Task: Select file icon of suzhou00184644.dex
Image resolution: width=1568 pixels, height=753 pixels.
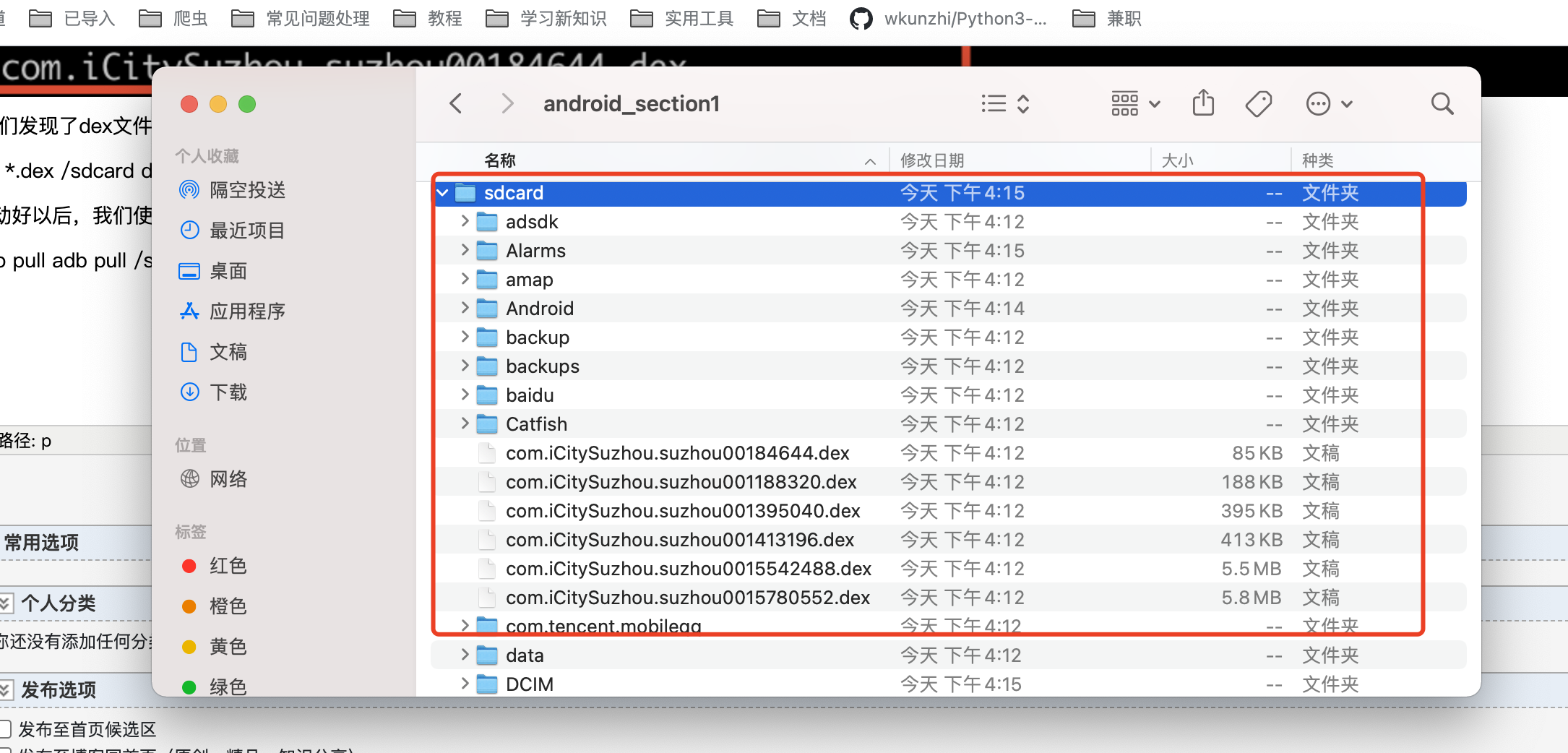Action: click(x=488, y=453)
